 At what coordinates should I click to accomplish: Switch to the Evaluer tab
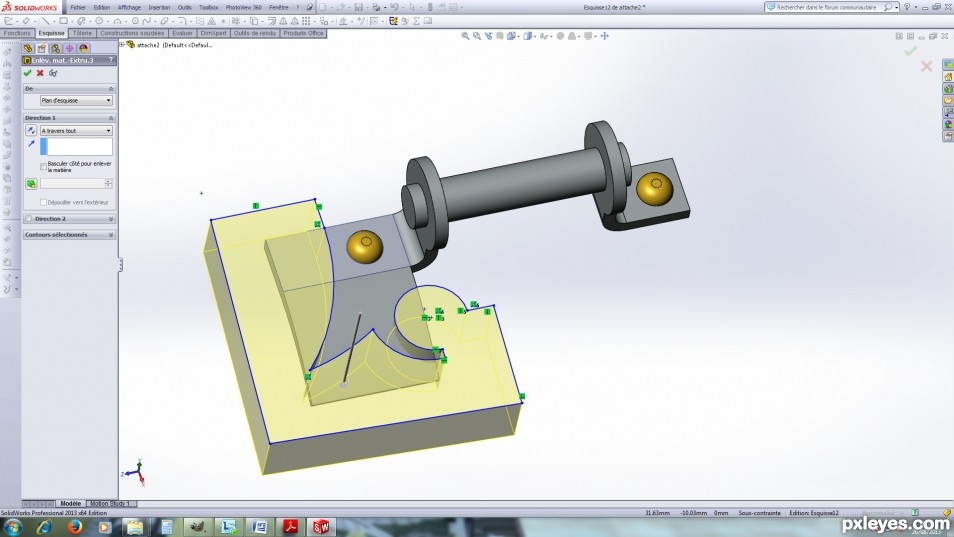(x=183, y=33)
